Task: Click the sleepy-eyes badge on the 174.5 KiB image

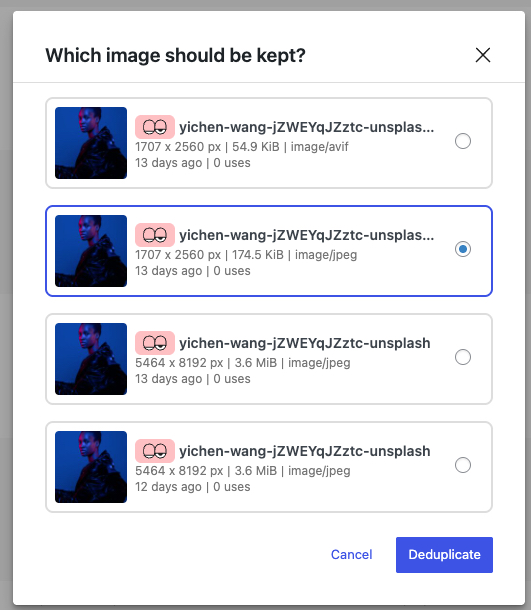Action: pos(155,235)
